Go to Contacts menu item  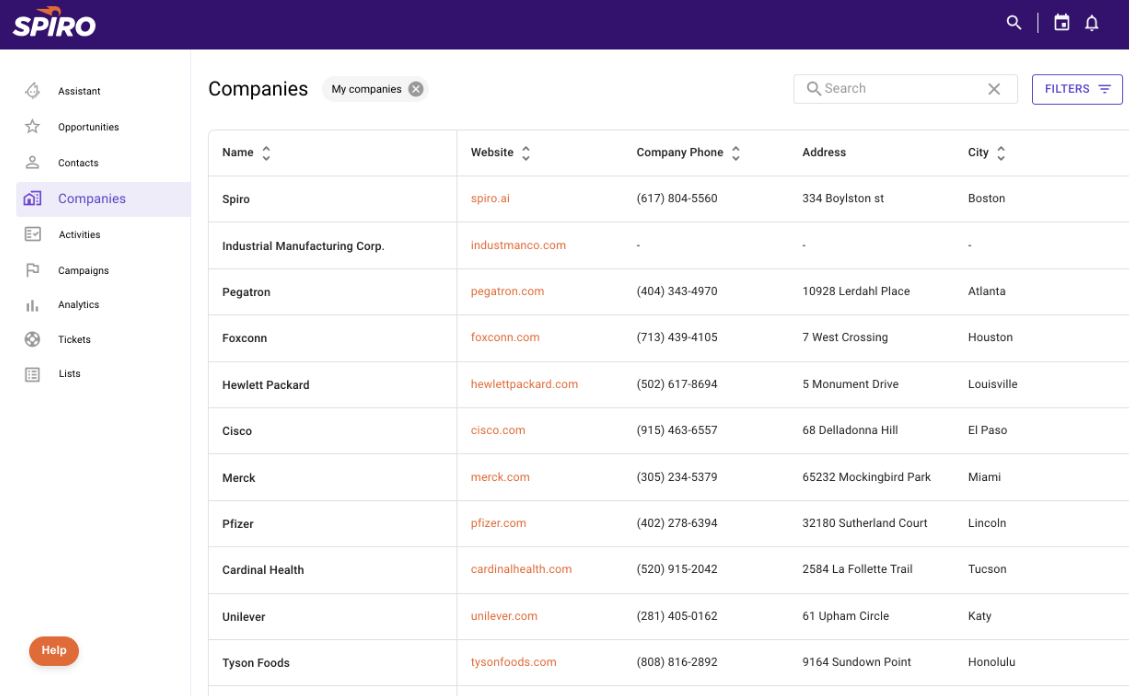pyautogui.click(x=78, y=163)
